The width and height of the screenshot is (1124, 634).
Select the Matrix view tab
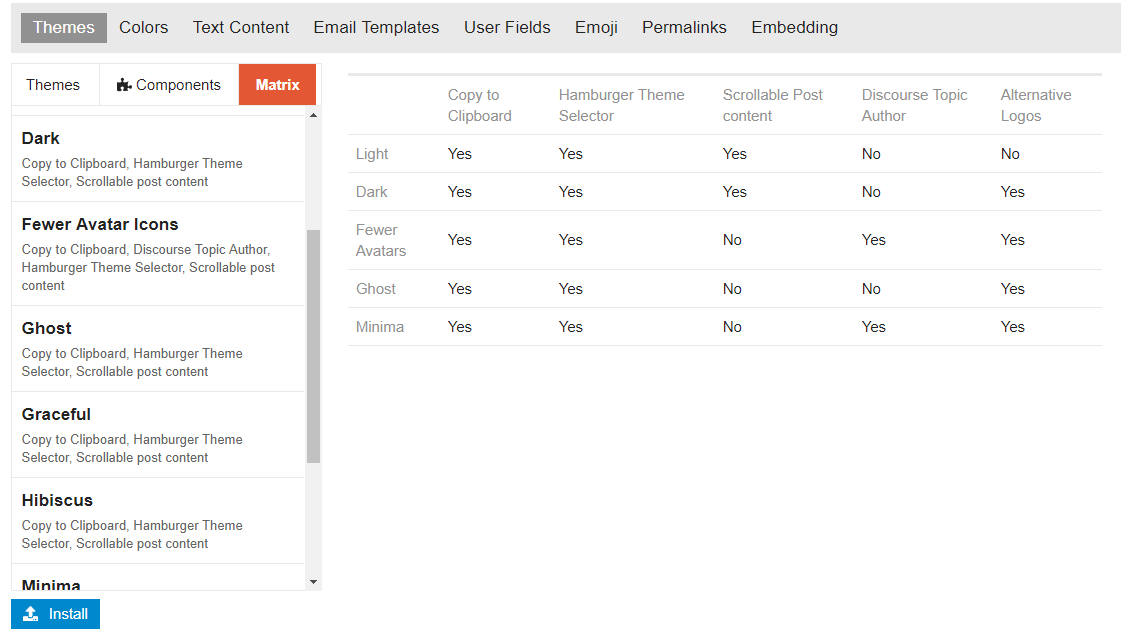pyautogui.click(x=277, y=85)
